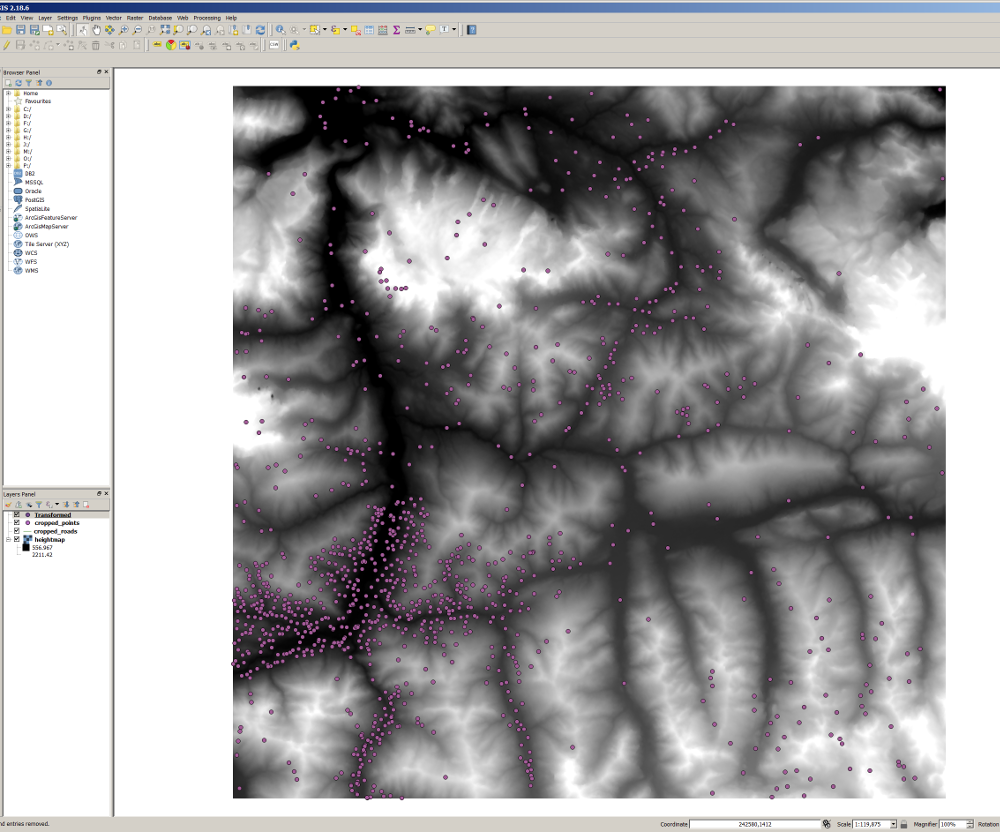The height and width of the screenshot is (832, 1000).
Task: Uncheck the cropped_roads layer checkbox
Action: click(17, 531)
